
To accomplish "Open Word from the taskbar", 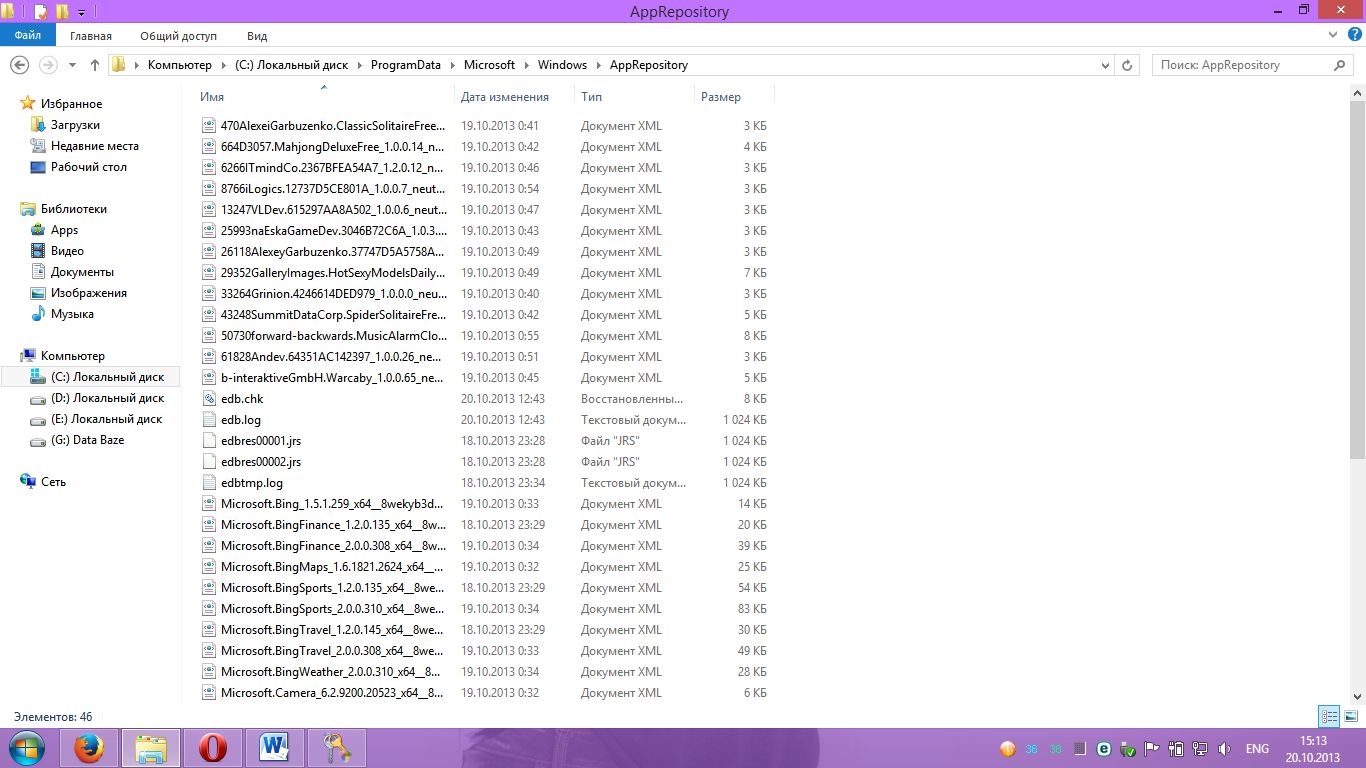I will 273,748.
